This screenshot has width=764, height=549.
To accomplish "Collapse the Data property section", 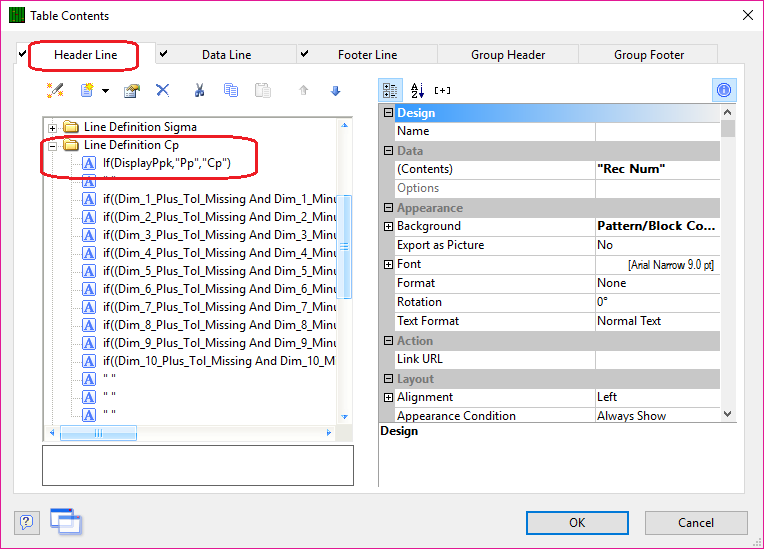I will (388, 151).
